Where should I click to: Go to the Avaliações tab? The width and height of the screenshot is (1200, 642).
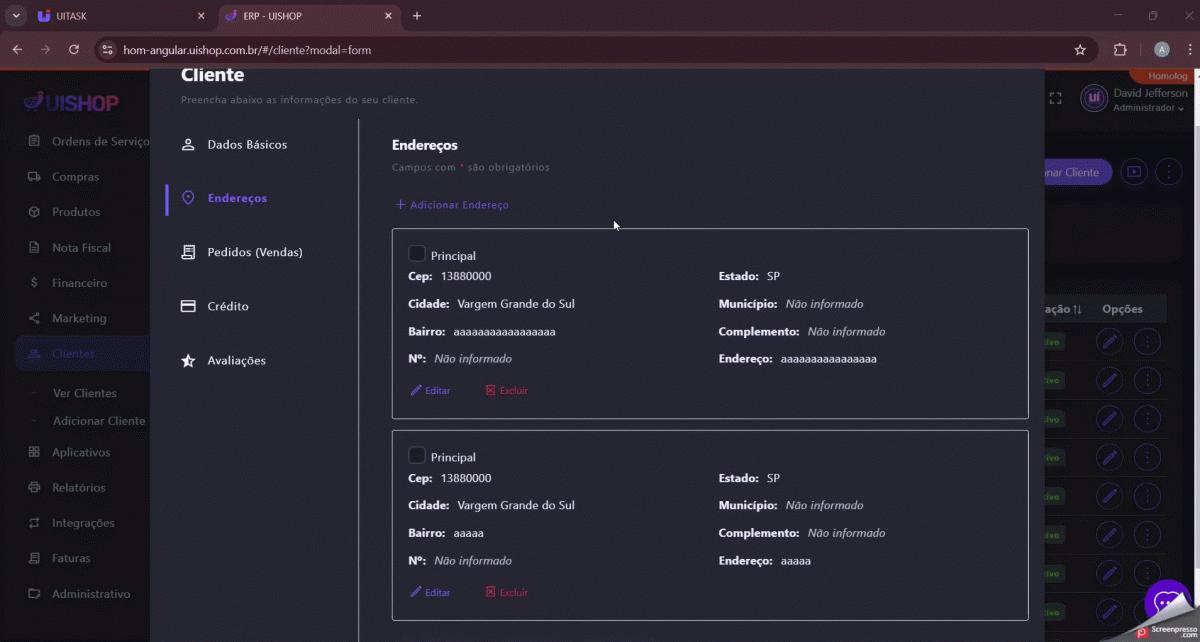[236, 361]
